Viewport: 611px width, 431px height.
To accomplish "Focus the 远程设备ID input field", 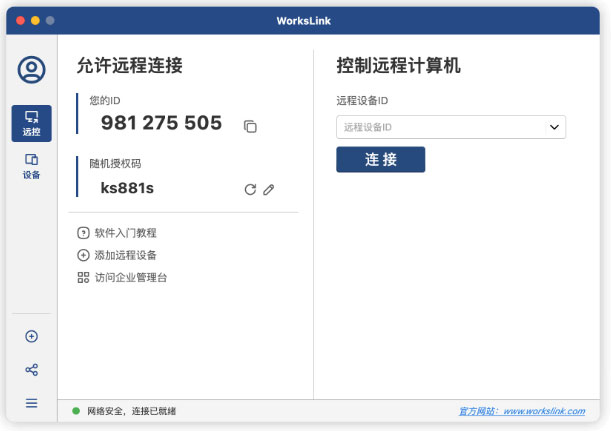I will 451,127.
